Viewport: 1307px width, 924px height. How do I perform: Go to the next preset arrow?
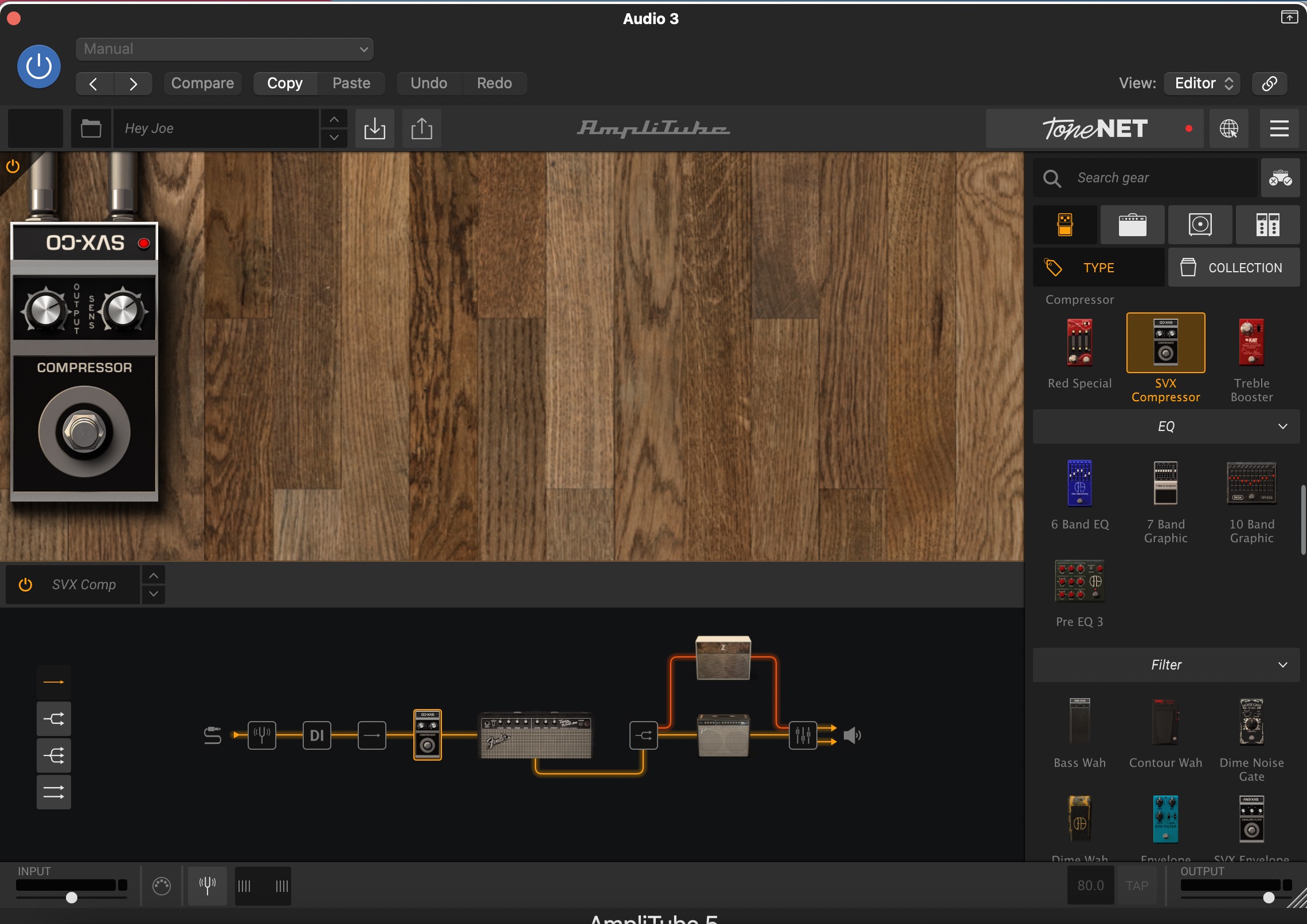click(133, 84)
